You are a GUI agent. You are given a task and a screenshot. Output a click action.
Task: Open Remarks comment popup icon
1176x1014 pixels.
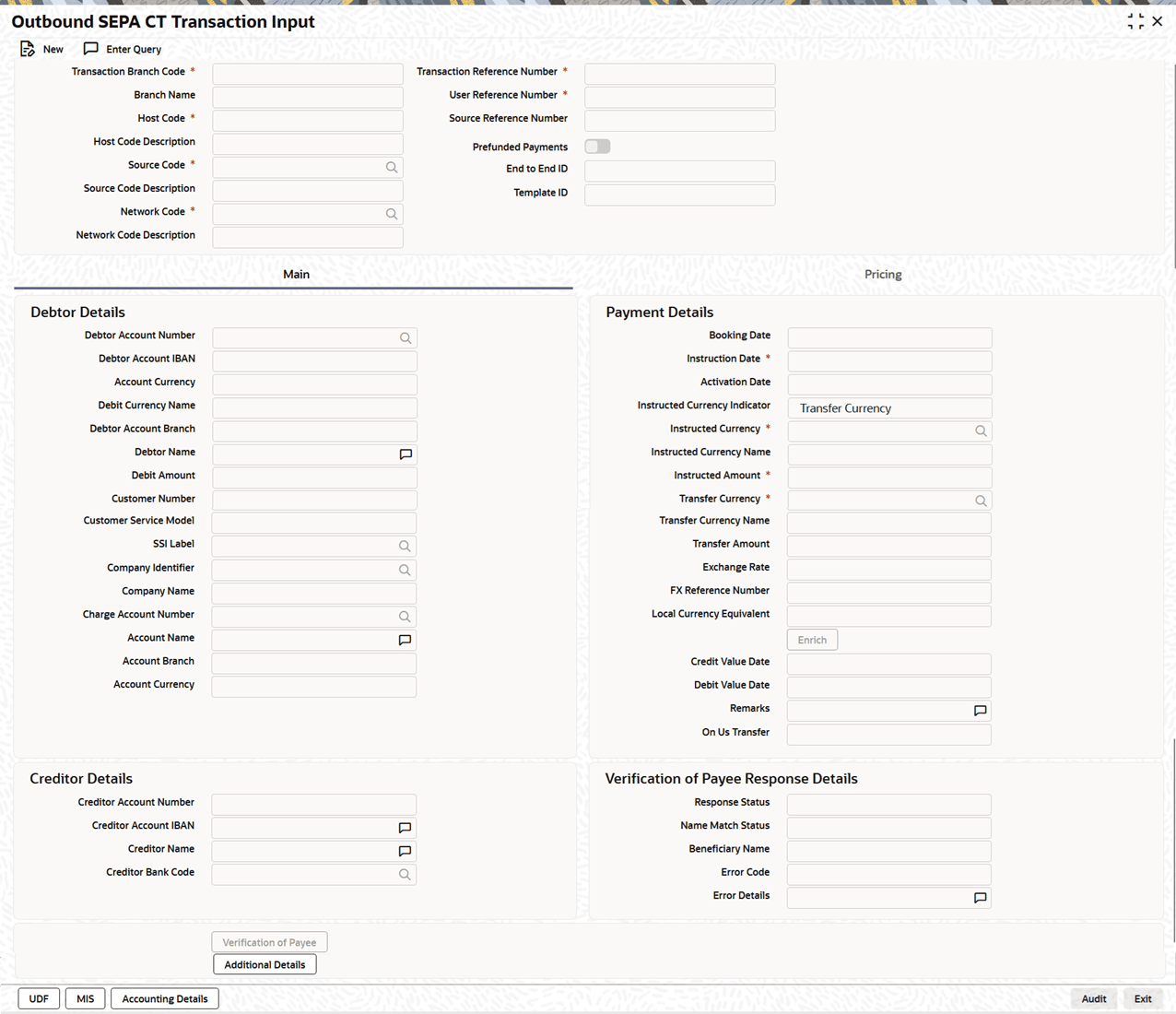coord(980,711)
